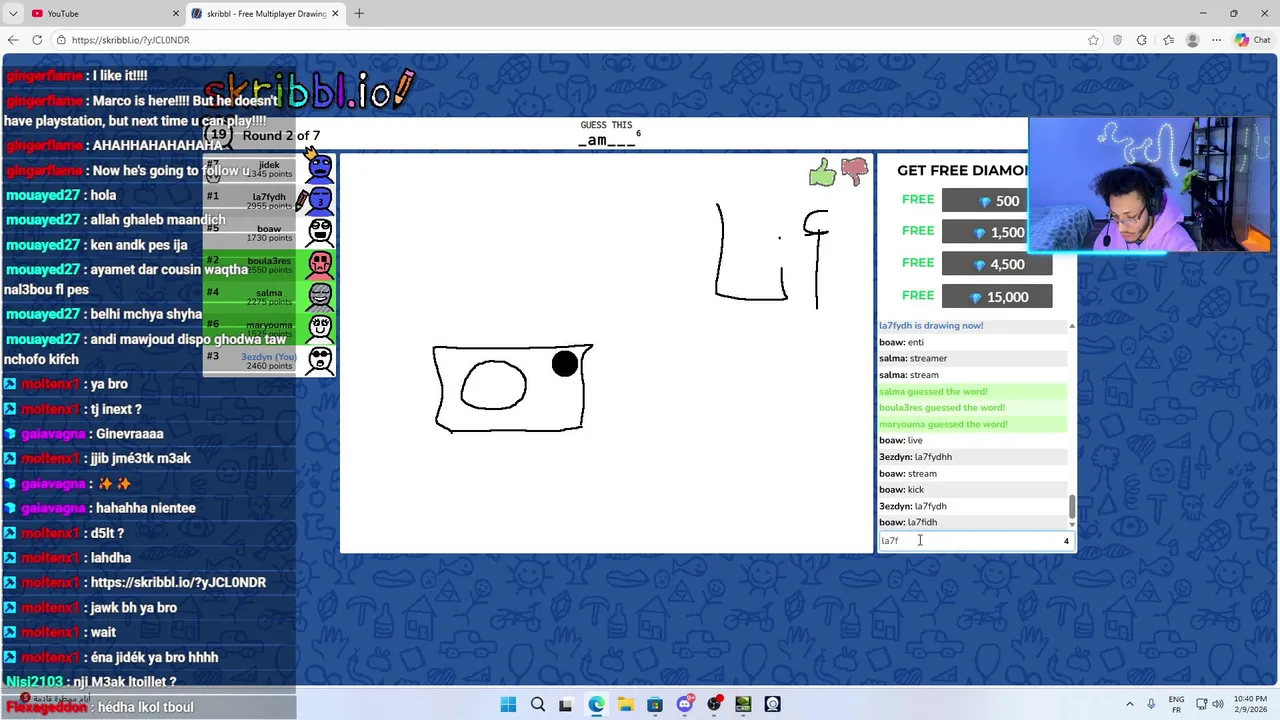1280x720 pixels.
Task: Open Discord from the taskbar
Action: coord(685,704)
